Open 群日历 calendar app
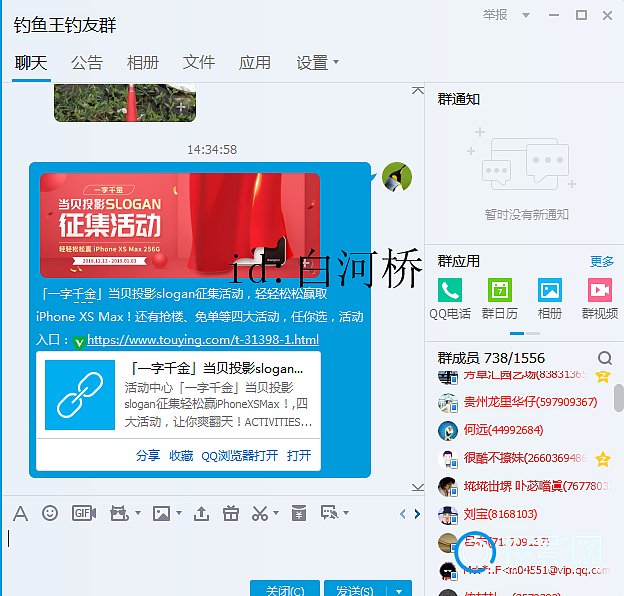 [500, 299]
